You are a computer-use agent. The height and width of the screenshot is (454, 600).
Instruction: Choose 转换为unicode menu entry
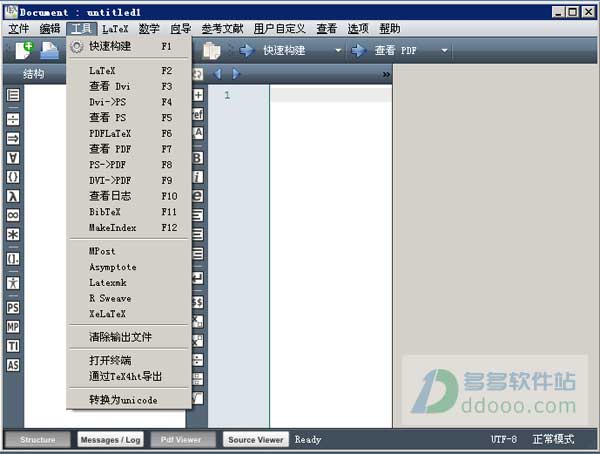(x=129, y=400)
